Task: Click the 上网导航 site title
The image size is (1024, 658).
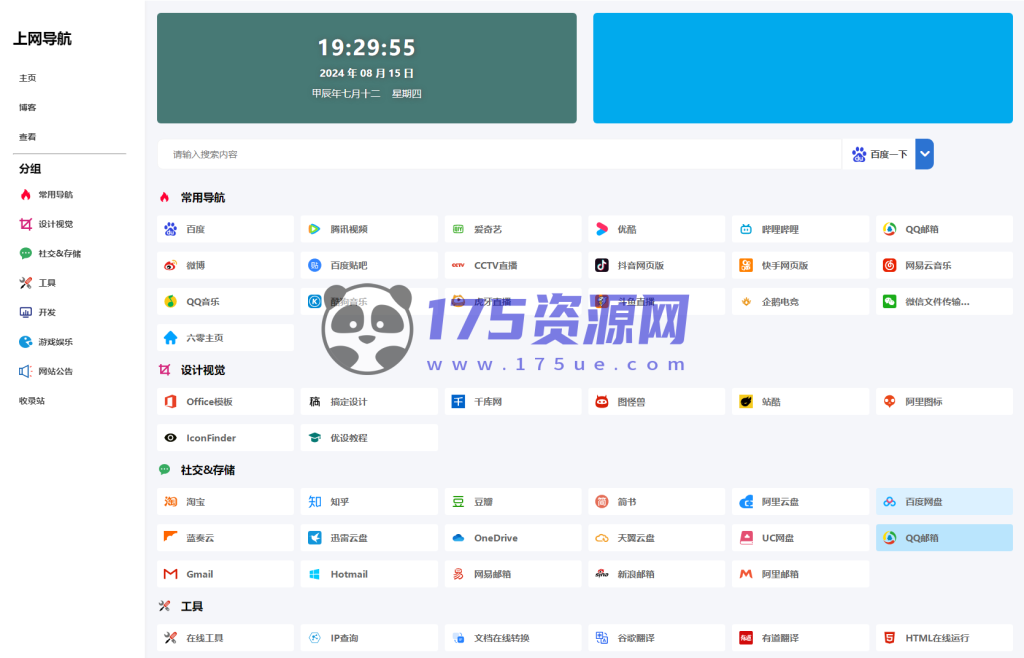Action: [x=42, y=39]
